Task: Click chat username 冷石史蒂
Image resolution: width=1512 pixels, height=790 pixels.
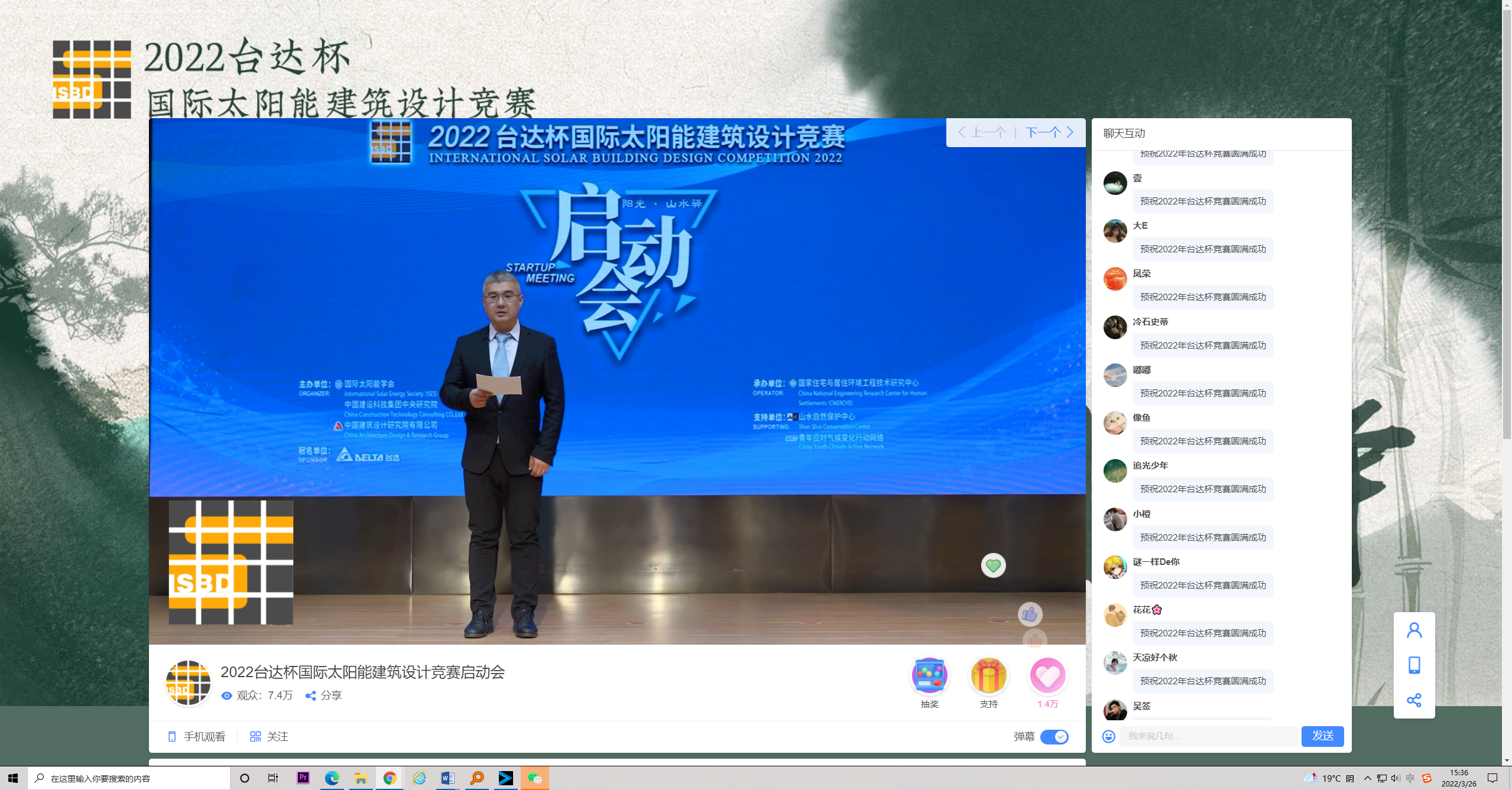Action: (1150, 322)
